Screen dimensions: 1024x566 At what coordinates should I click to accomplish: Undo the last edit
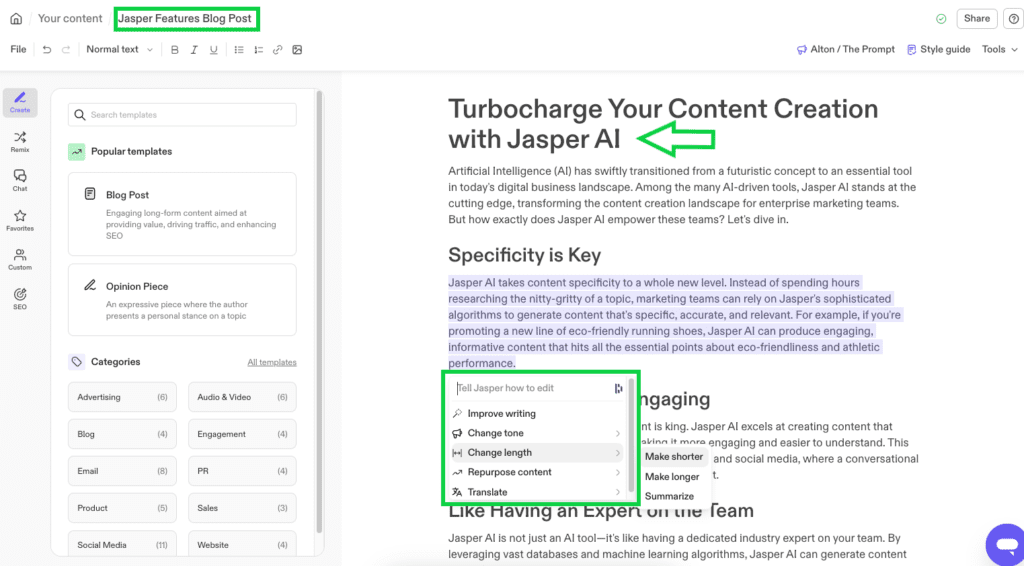tap(46, 50)
